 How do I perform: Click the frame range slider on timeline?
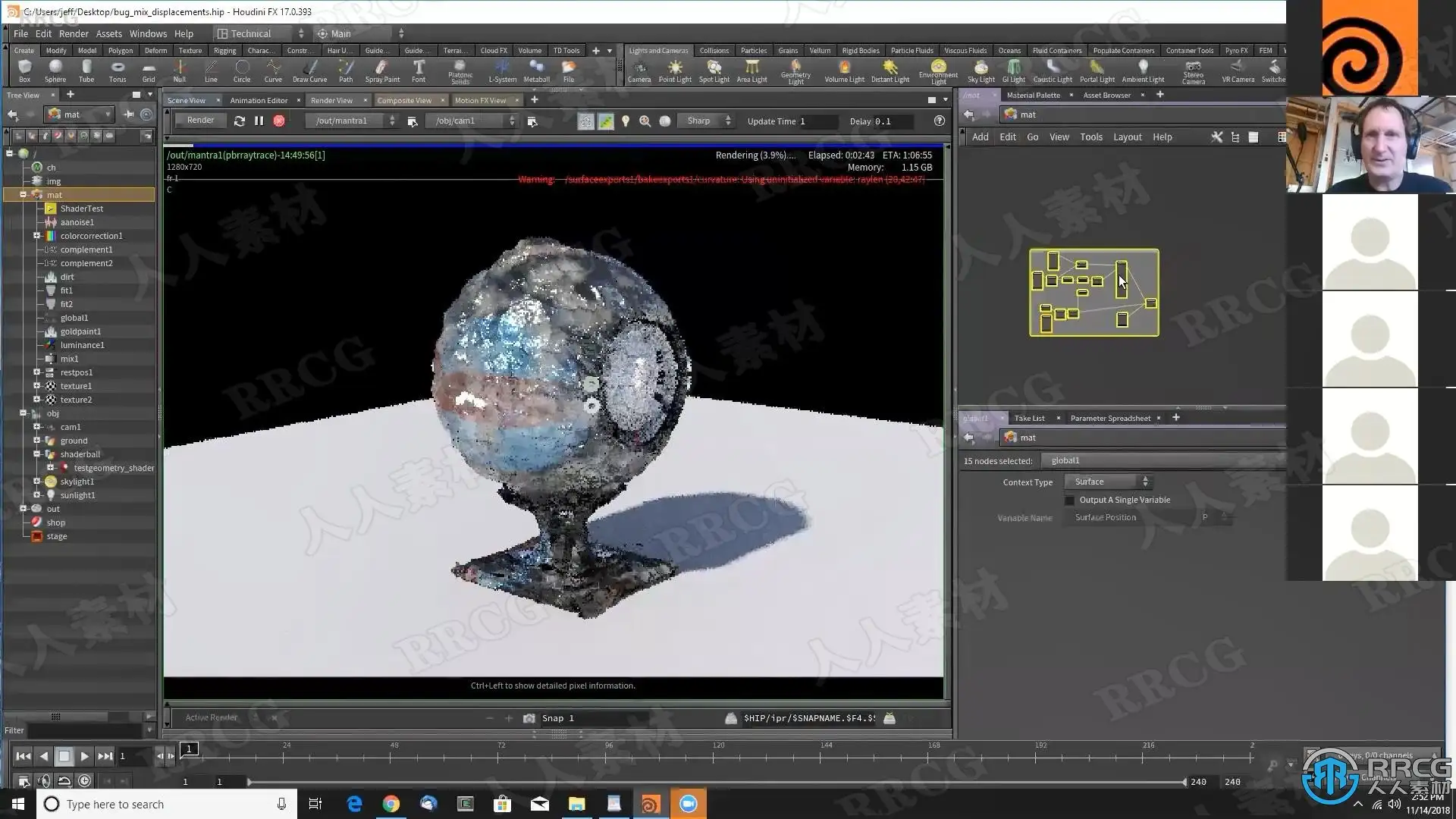pos(716,782)
